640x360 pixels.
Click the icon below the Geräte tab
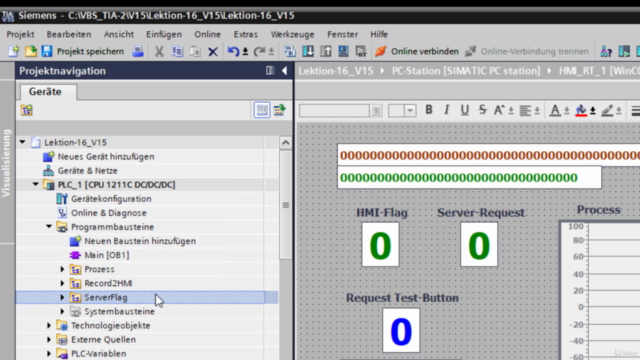(27, 110)
